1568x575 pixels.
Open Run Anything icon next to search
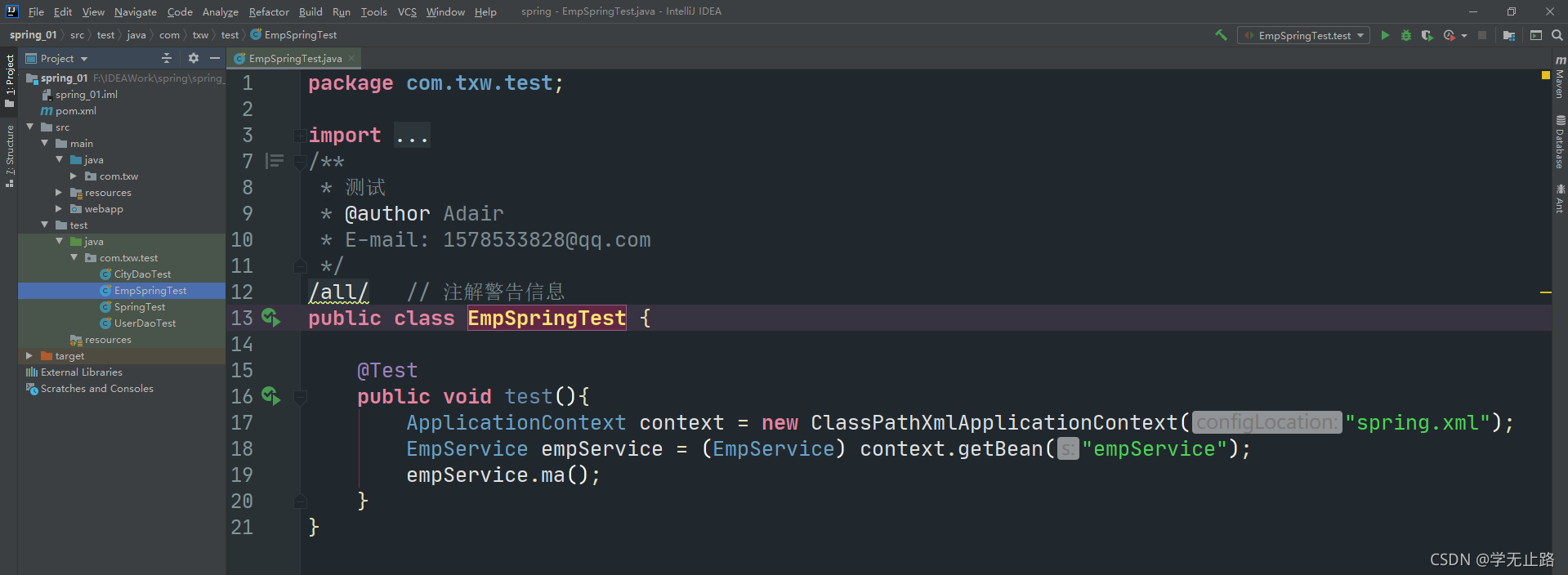1536,35
